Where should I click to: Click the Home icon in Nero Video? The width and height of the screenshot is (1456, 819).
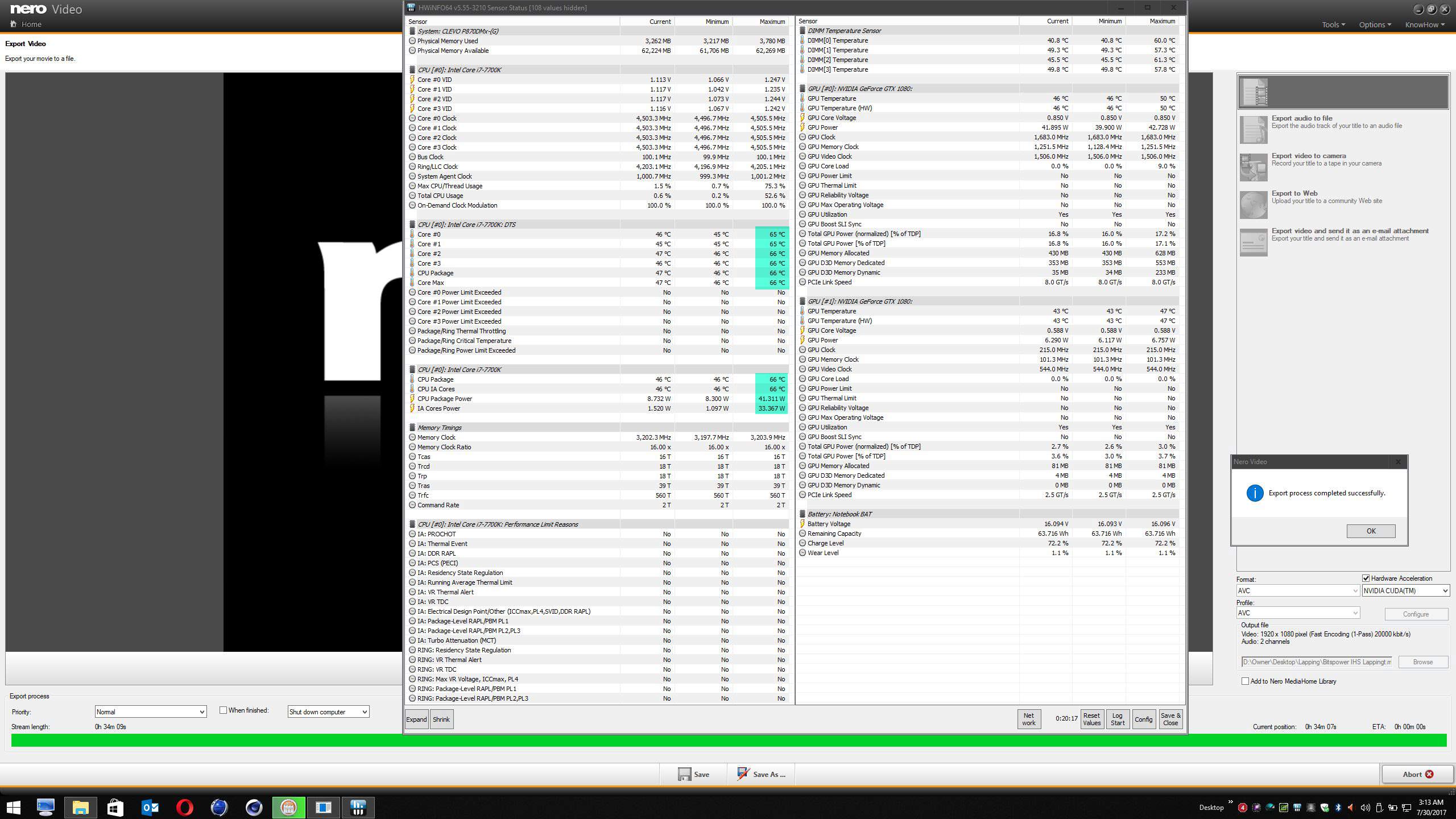(x=13, y=24)
